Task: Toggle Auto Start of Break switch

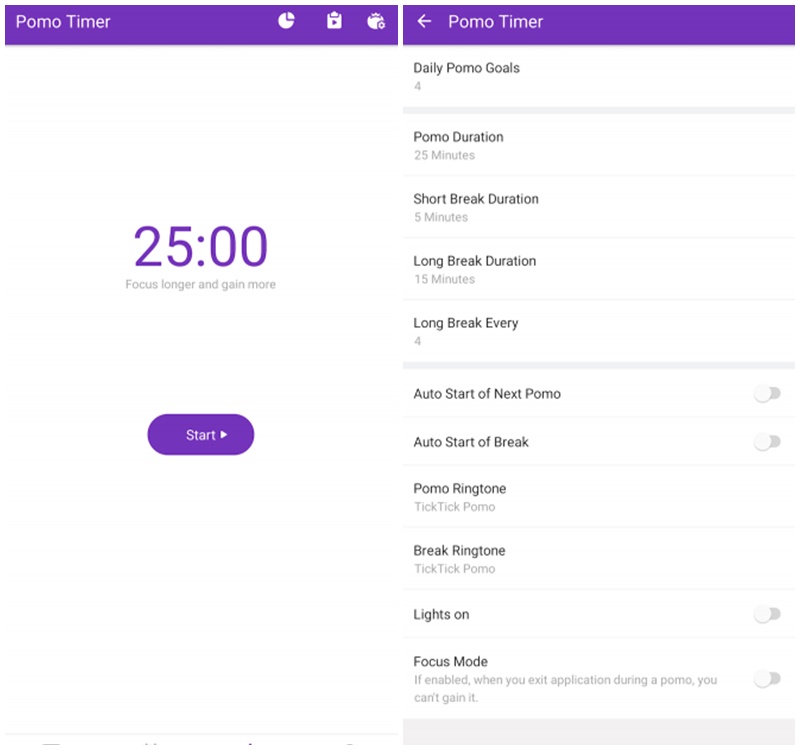Action: (767, 442)
